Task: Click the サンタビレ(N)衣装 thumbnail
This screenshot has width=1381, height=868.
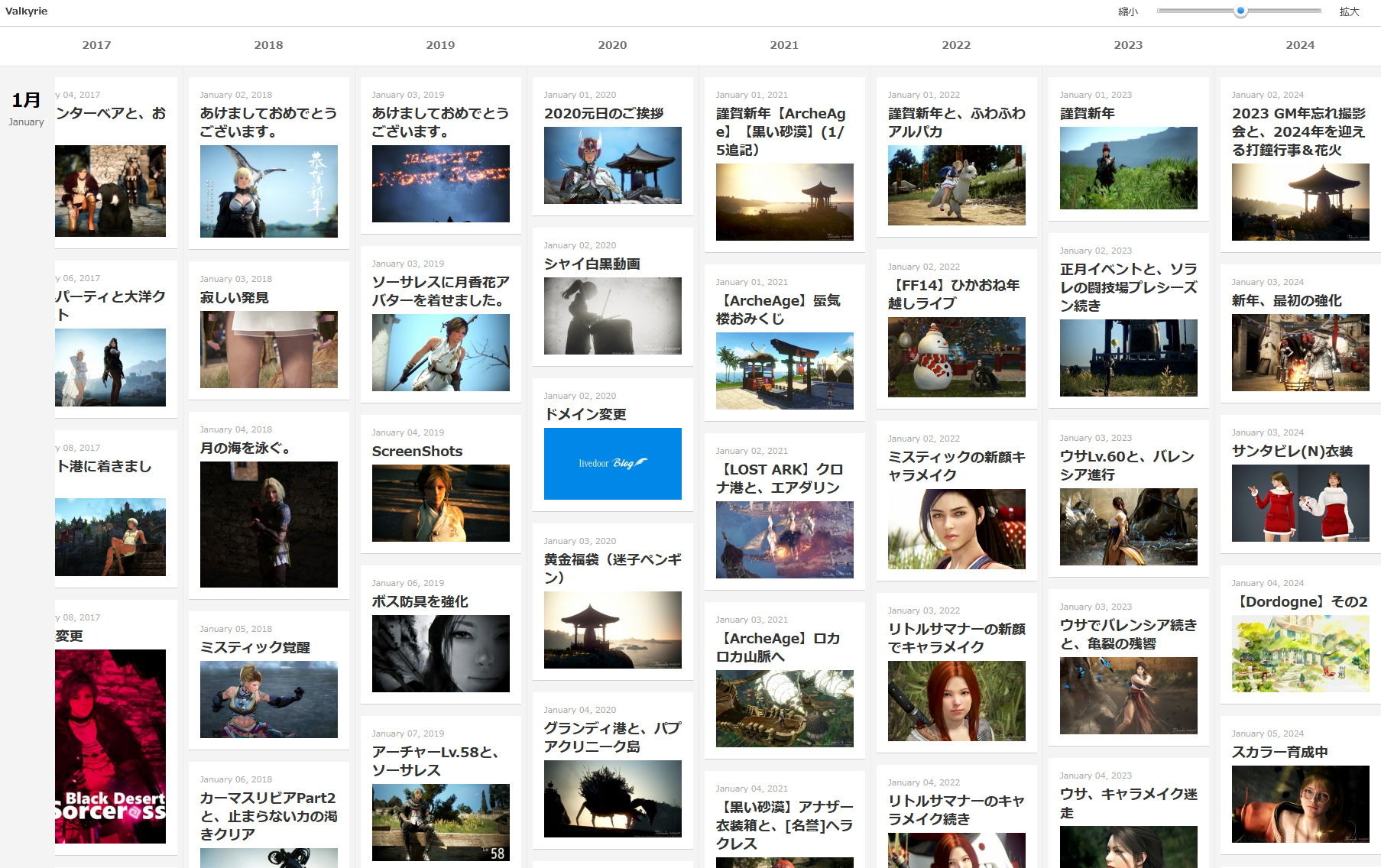Action: (1301, 503)
